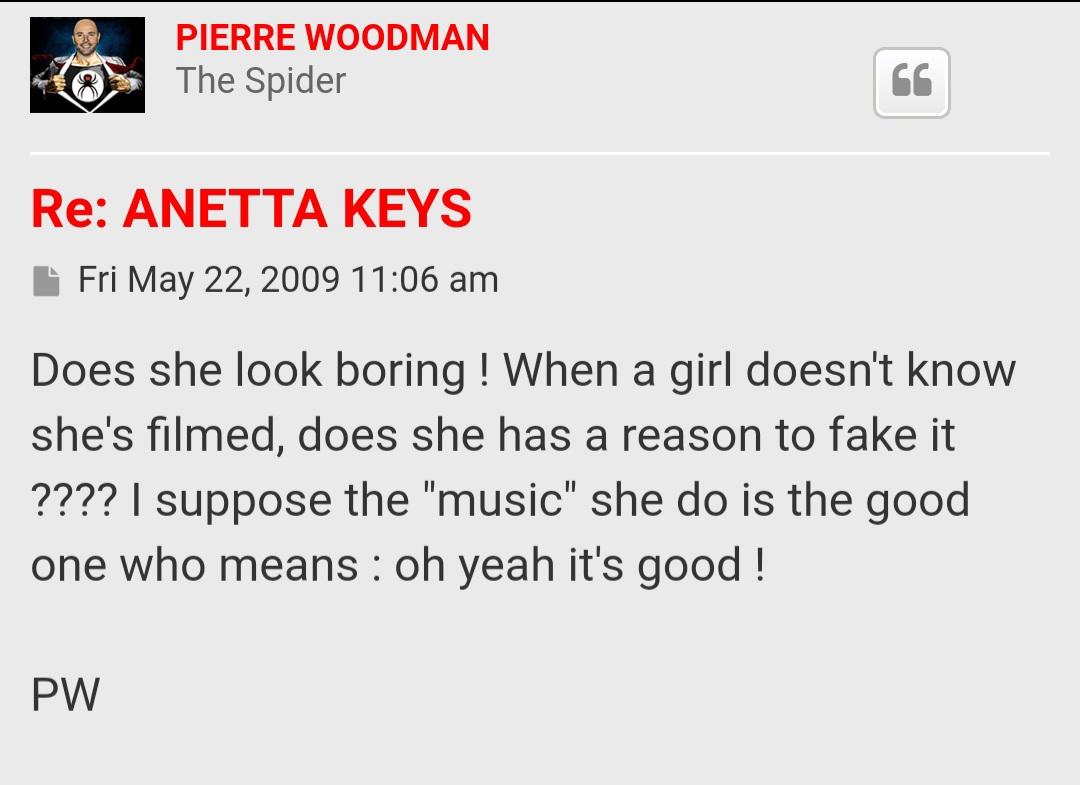1080x785 pixels.
Task: Click the "PW" signature text
Action: coord(65,695)
